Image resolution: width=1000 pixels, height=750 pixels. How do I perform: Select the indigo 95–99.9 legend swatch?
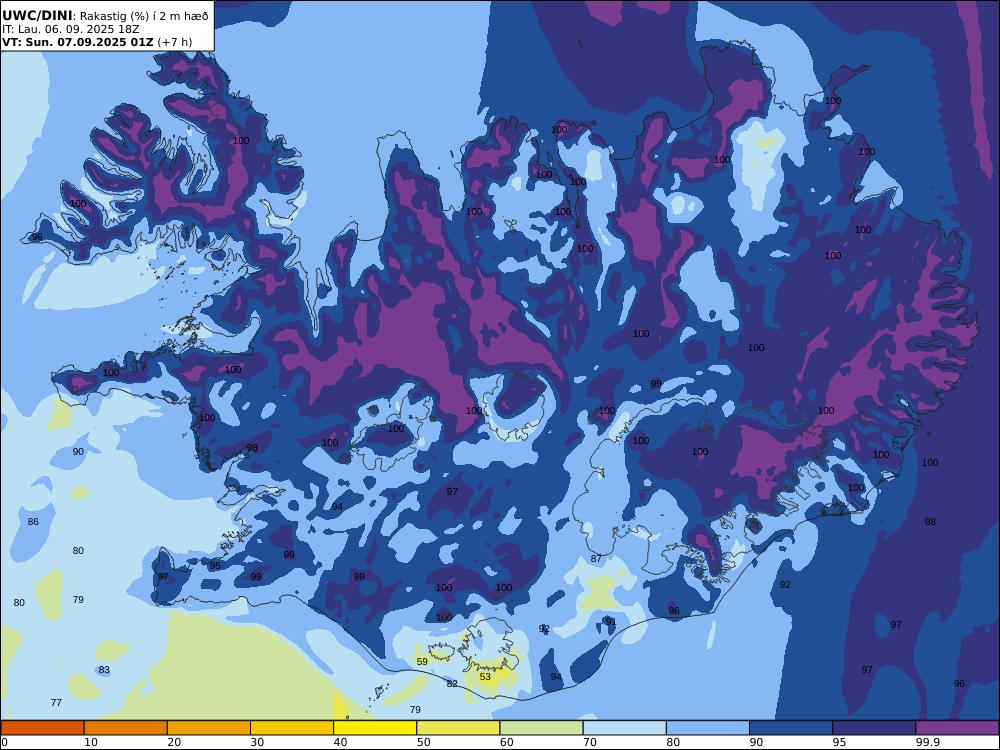(874, 728)
